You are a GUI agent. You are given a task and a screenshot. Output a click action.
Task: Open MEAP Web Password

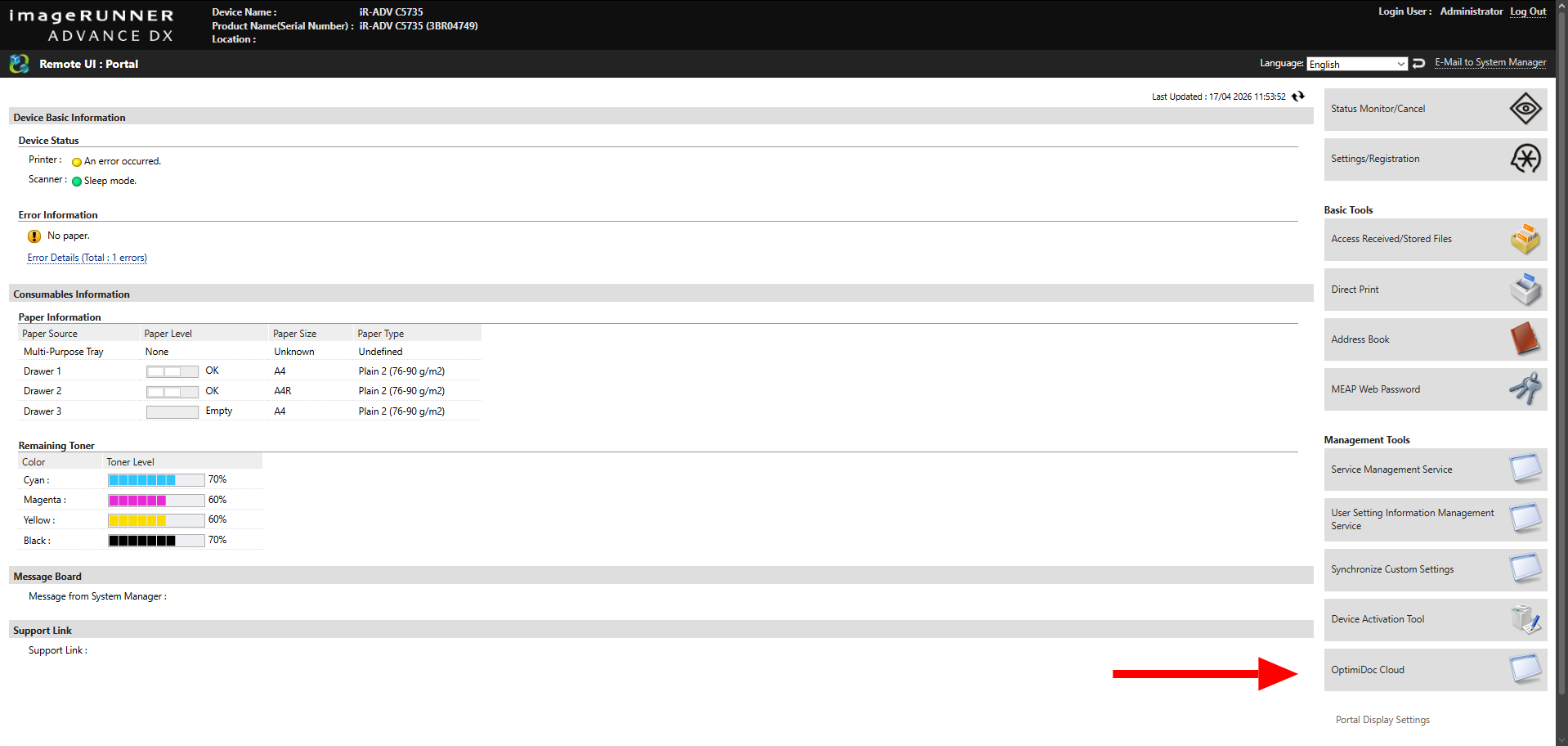[x=1436, y=389]
